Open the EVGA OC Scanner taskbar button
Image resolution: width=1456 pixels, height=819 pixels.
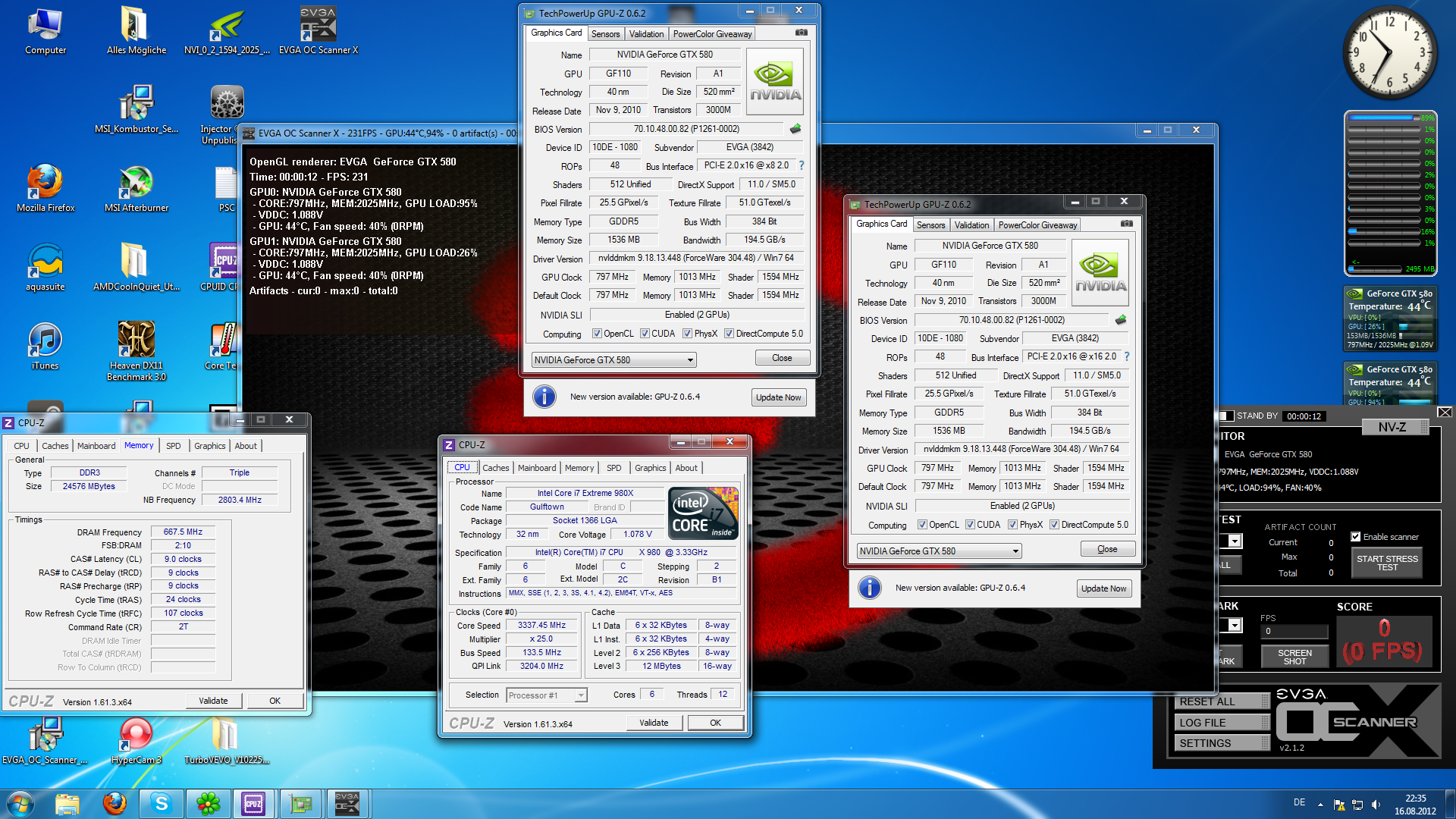coord(347,804)
